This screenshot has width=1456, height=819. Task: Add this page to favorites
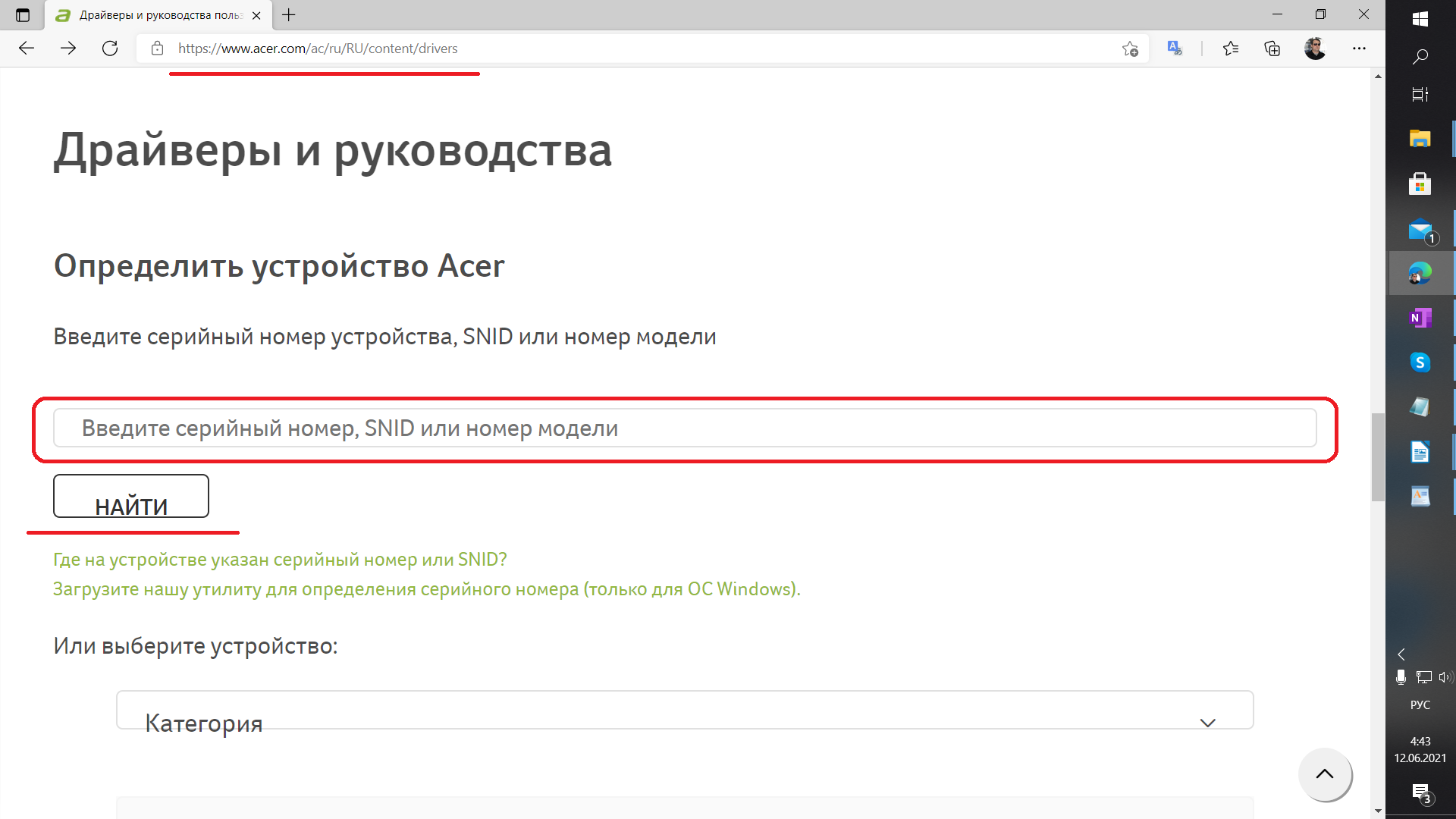1130,49
